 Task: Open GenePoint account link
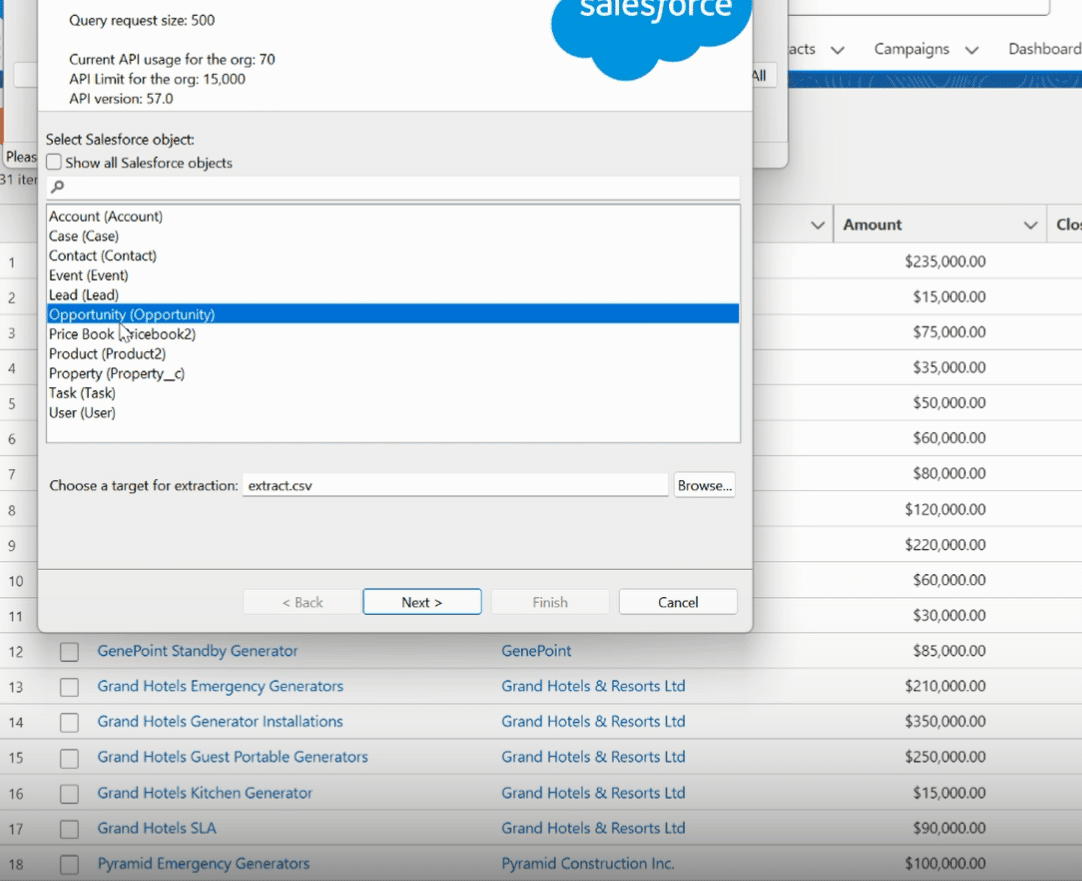[536, 651]
